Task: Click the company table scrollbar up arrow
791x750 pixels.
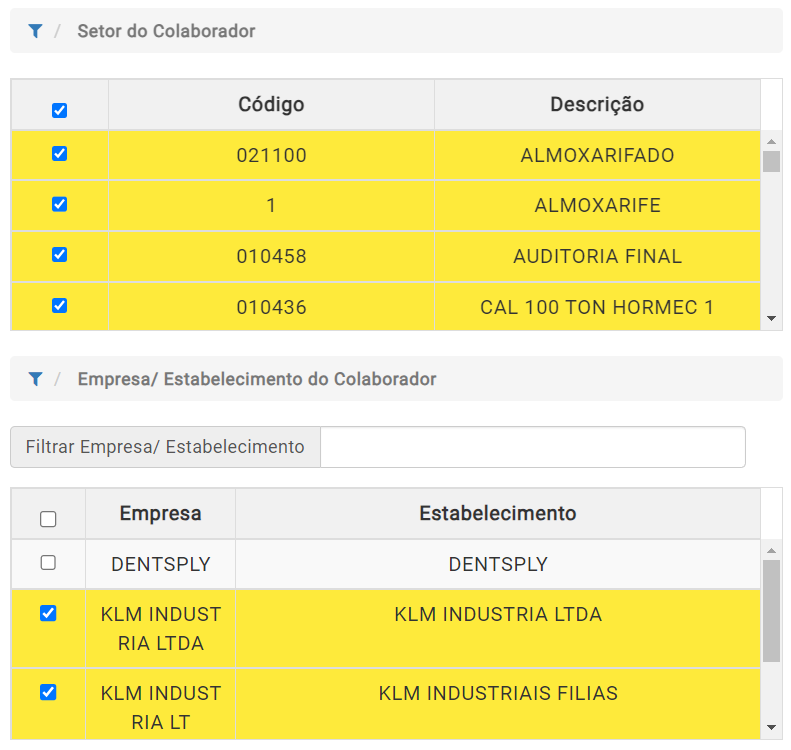Action: pyautogui.click(x=771, y=551)
